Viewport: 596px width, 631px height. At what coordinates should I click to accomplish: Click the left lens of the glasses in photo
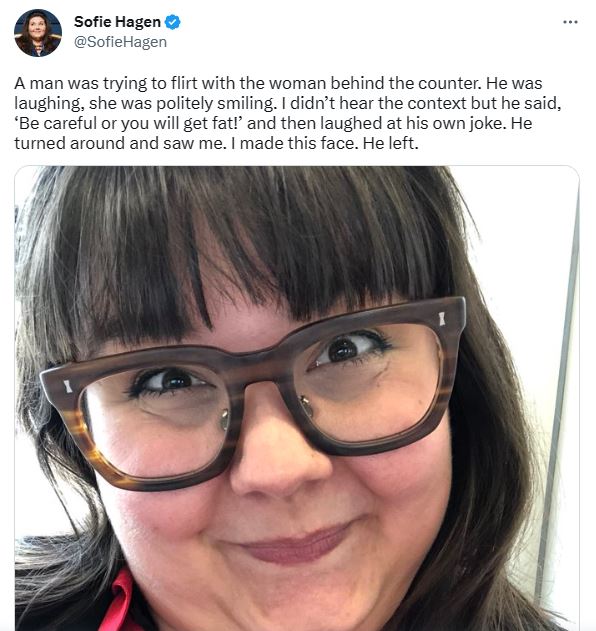(155, 421)
